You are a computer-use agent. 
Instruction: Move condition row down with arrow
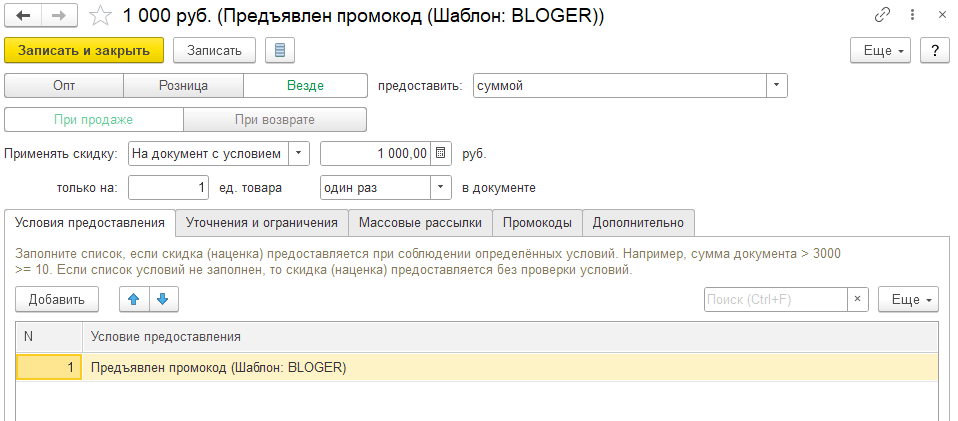coord(163,299)
